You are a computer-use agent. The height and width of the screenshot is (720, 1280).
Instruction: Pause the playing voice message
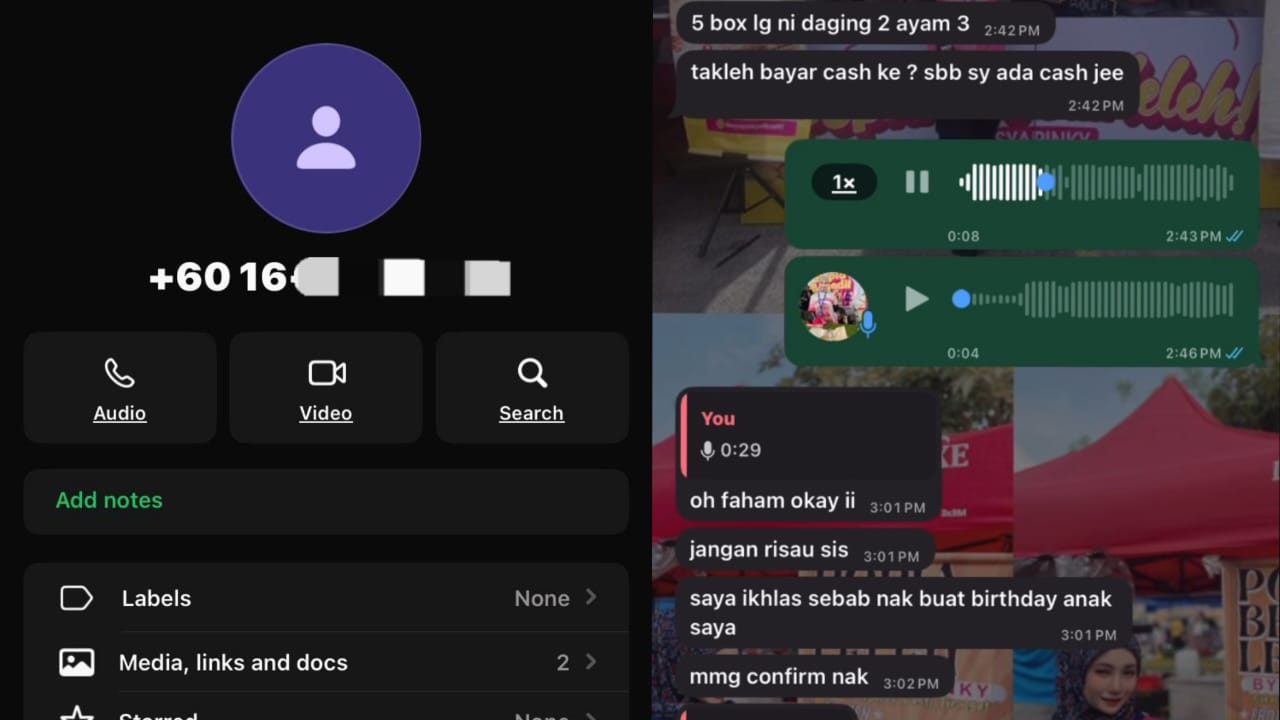pos(917,182)
